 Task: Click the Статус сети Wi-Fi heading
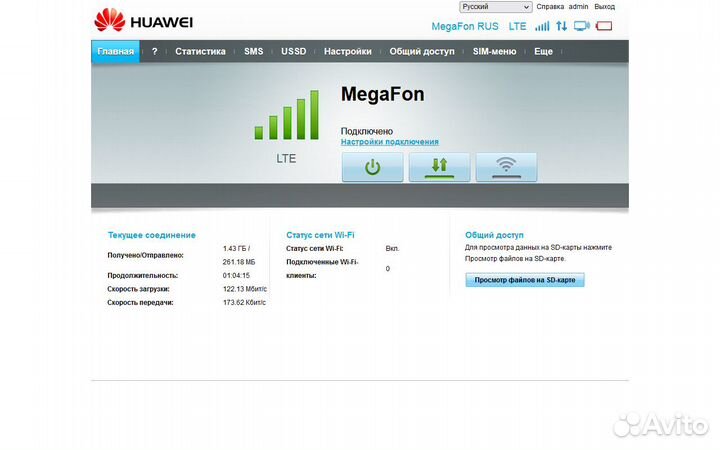320,235
